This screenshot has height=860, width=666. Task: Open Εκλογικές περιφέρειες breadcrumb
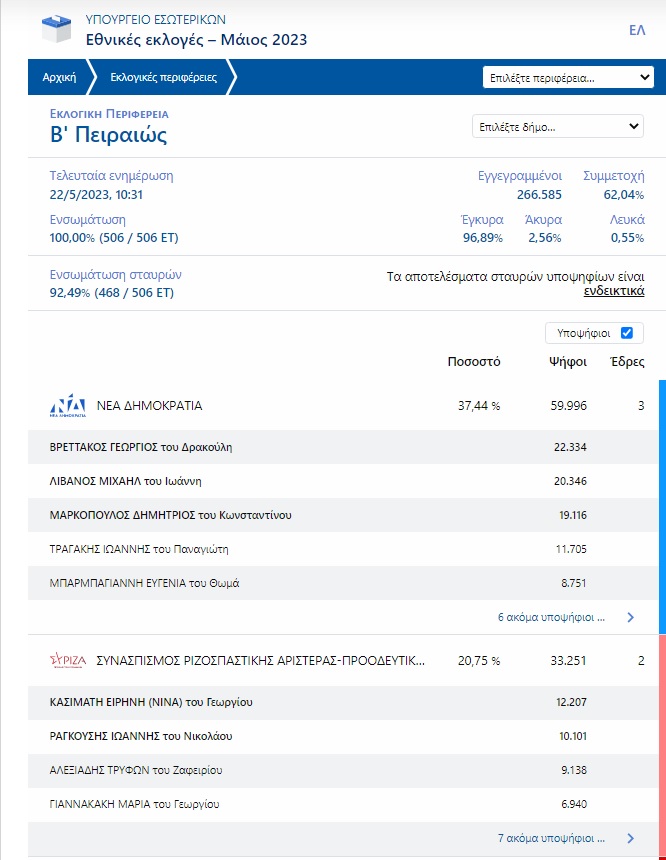(x=163, y=77)
